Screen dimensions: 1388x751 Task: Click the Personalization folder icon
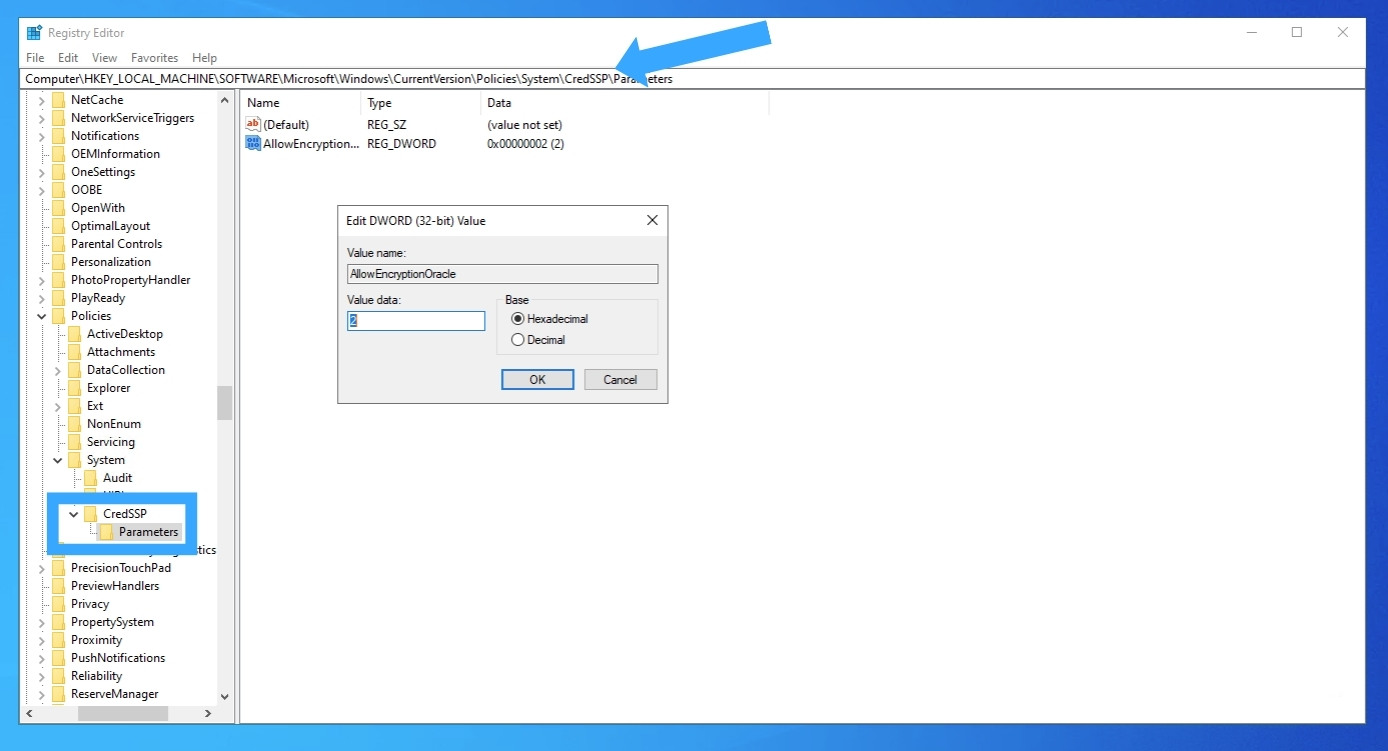[x=58, y=262]
